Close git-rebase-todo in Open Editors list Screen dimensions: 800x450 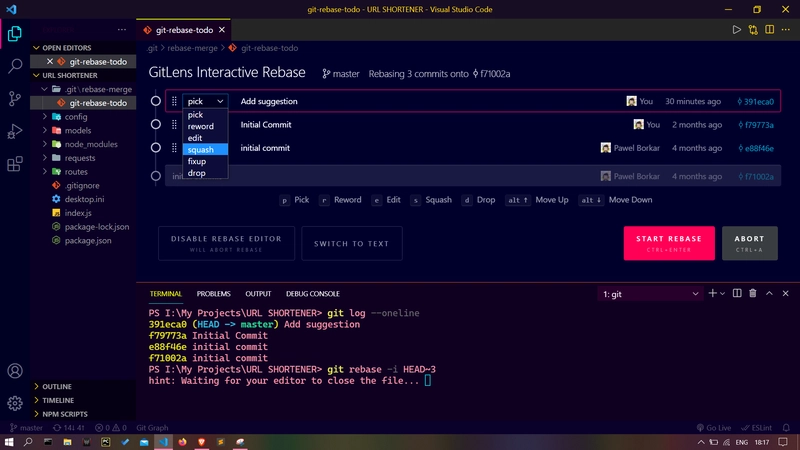(49, 61)
